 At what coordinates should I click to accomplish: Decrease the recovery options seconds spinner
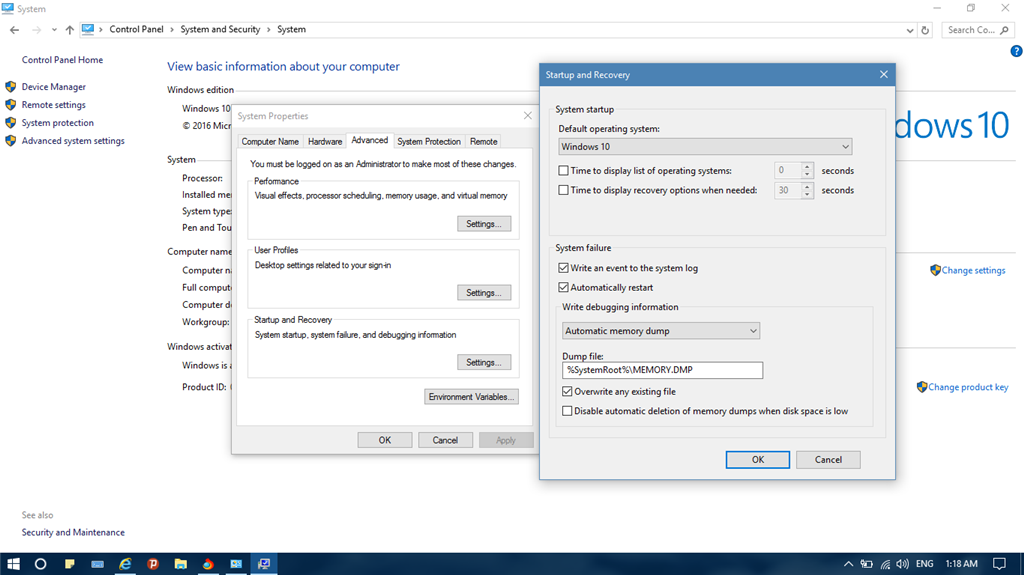807,194
